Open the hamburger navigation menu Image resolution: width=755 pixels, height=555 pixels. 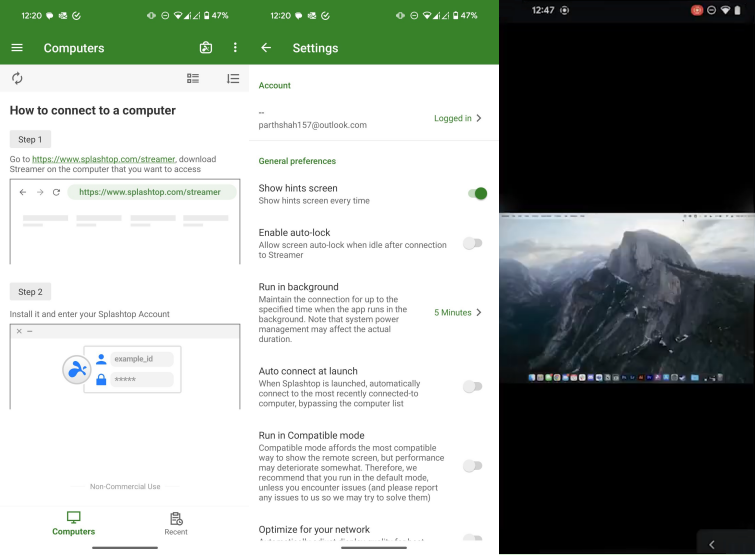(17, 48)
